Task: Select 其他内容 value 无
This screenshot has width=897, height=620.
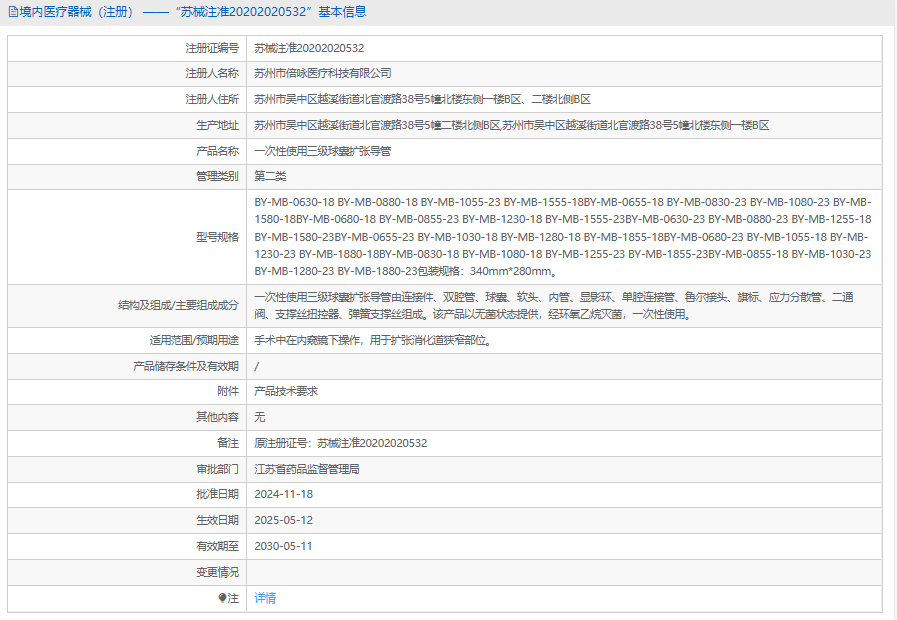Action: [x=260, y=418]
